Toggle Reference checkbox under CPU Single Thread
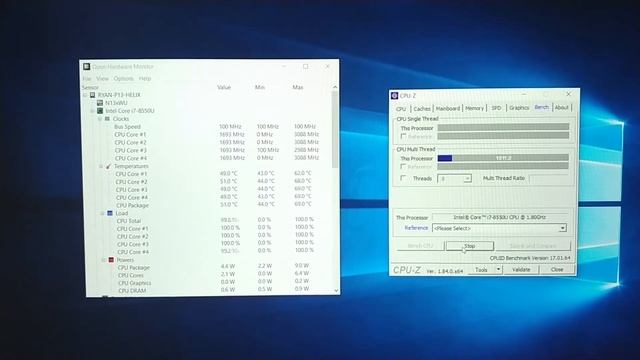The height and width of the screenshot is (360, 640). tap(404, 136)
